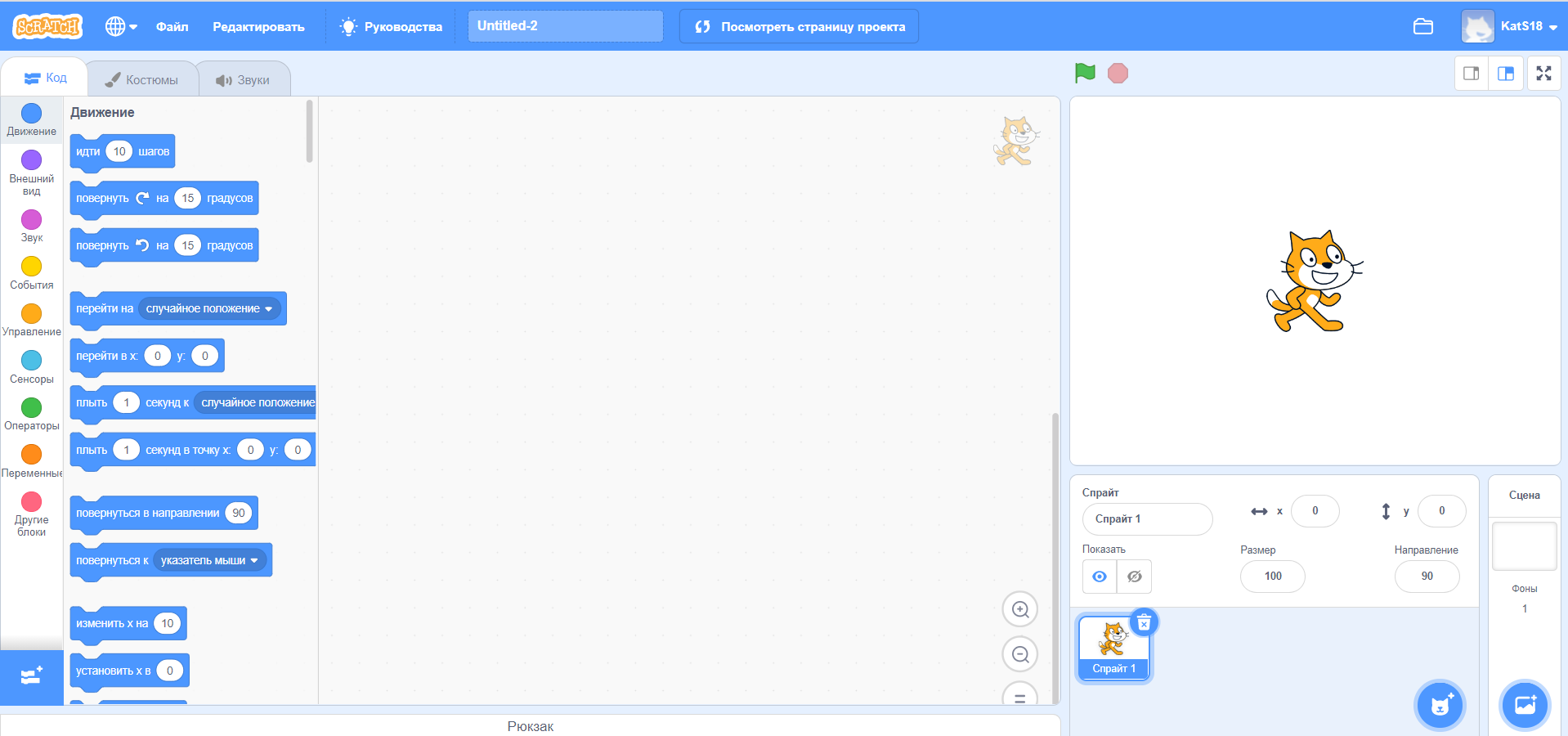1568x736 pixels.
Task: Switch to the Код tab
Action: (45, 78)
